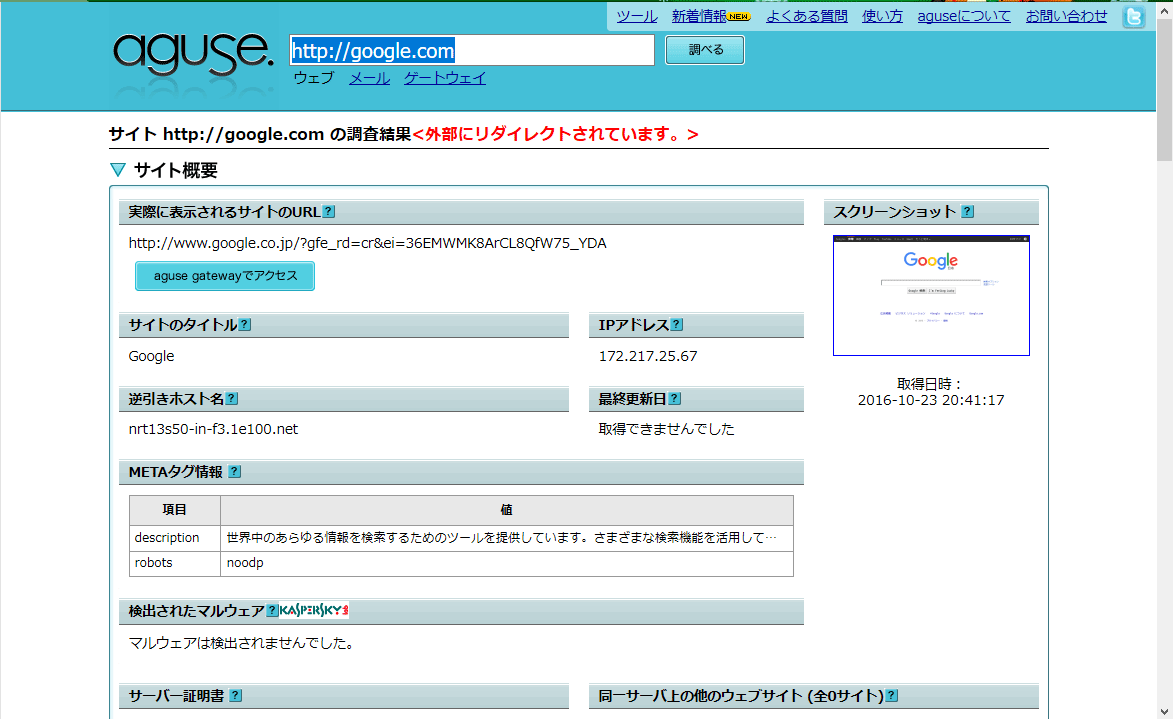This screenshot has height=719, width=1173.
Task: Click the noodp value cell
Action: [x=507, y=563]
